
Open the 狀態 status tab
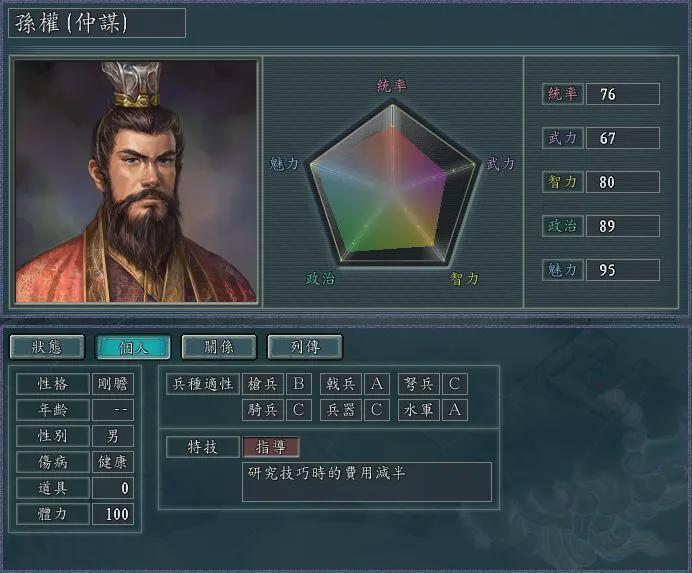[47, 347]
